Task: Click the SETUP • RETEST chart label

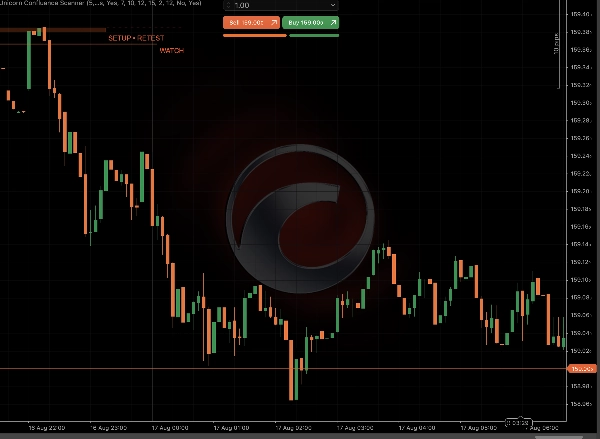Action: click(x=136, y=38)
